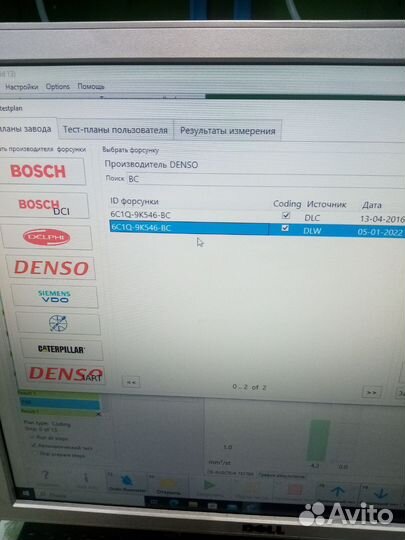Open the Настройки menu
The width and height of the screenshot is (405, 540).
point(21,87)
